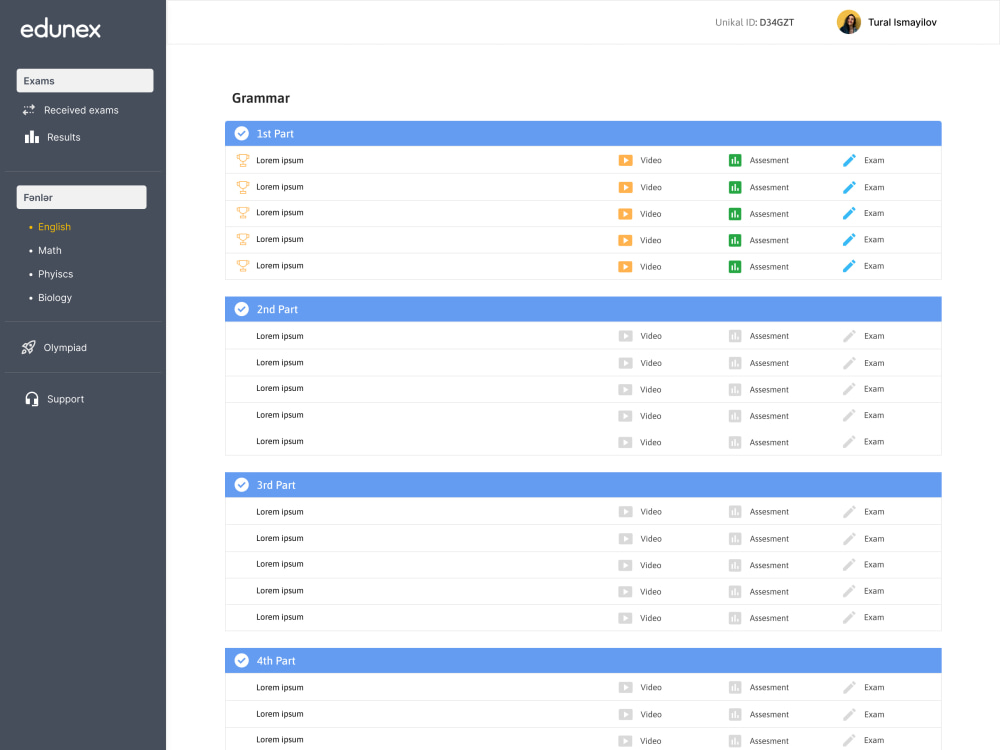
Task: Open Olympiad via the rocket icon
Action: pos(28,348)
